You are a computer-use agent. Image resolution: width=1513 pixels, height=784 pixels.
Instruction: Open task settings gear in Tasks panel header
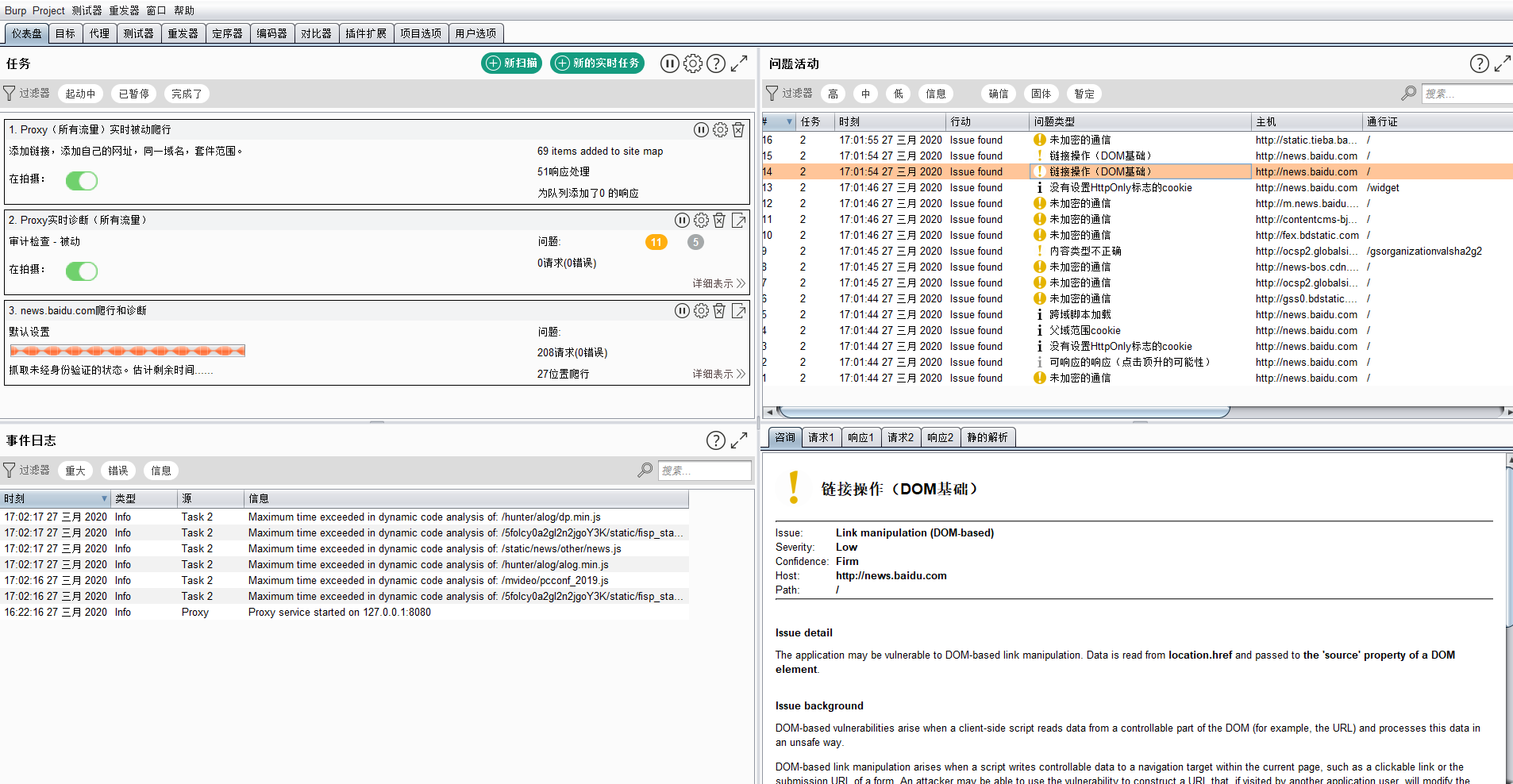693,63
